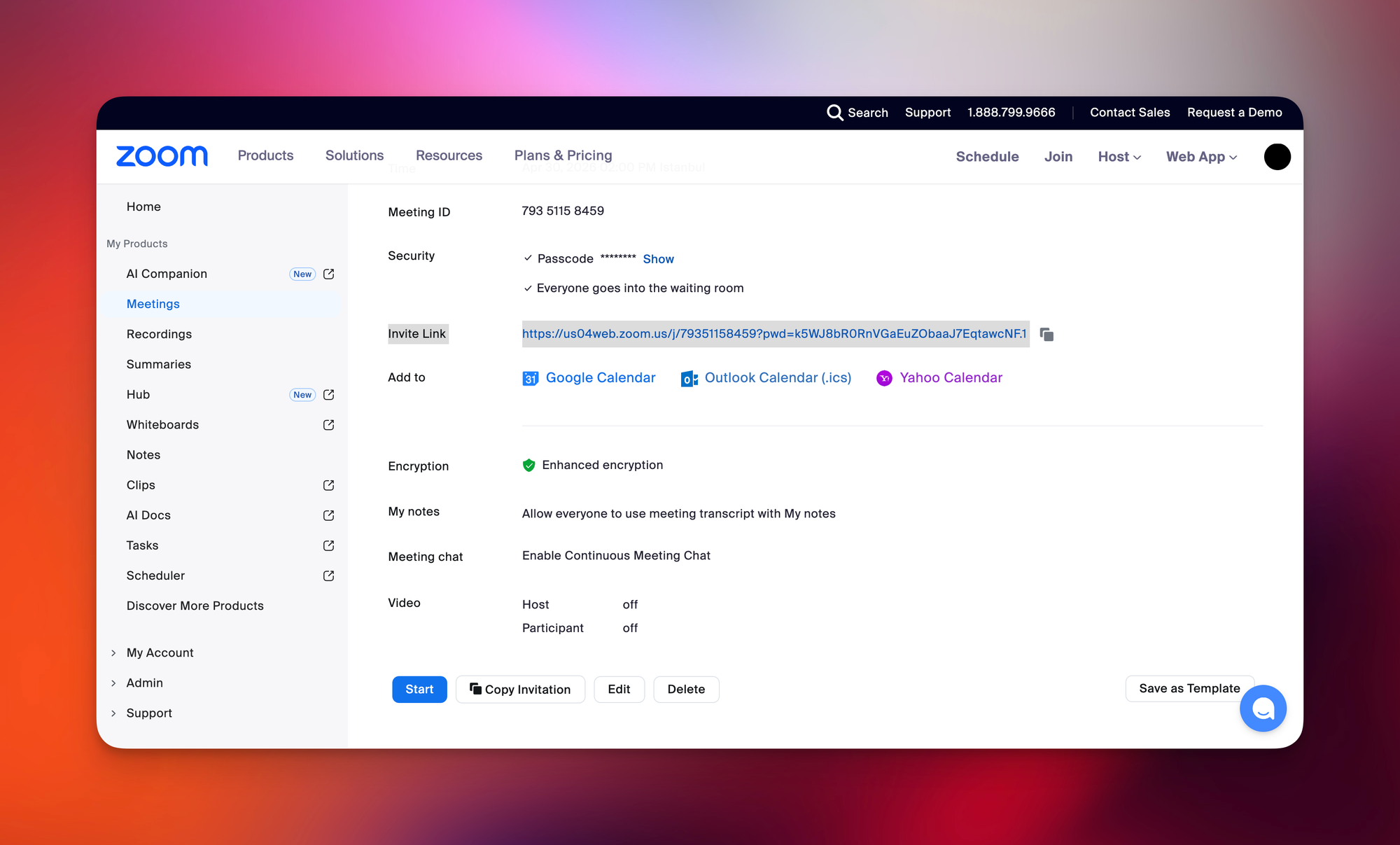Go to Plans & Pricing
Image resolution: width=1400 pixels, height=845 pixels.
(563, 155)
